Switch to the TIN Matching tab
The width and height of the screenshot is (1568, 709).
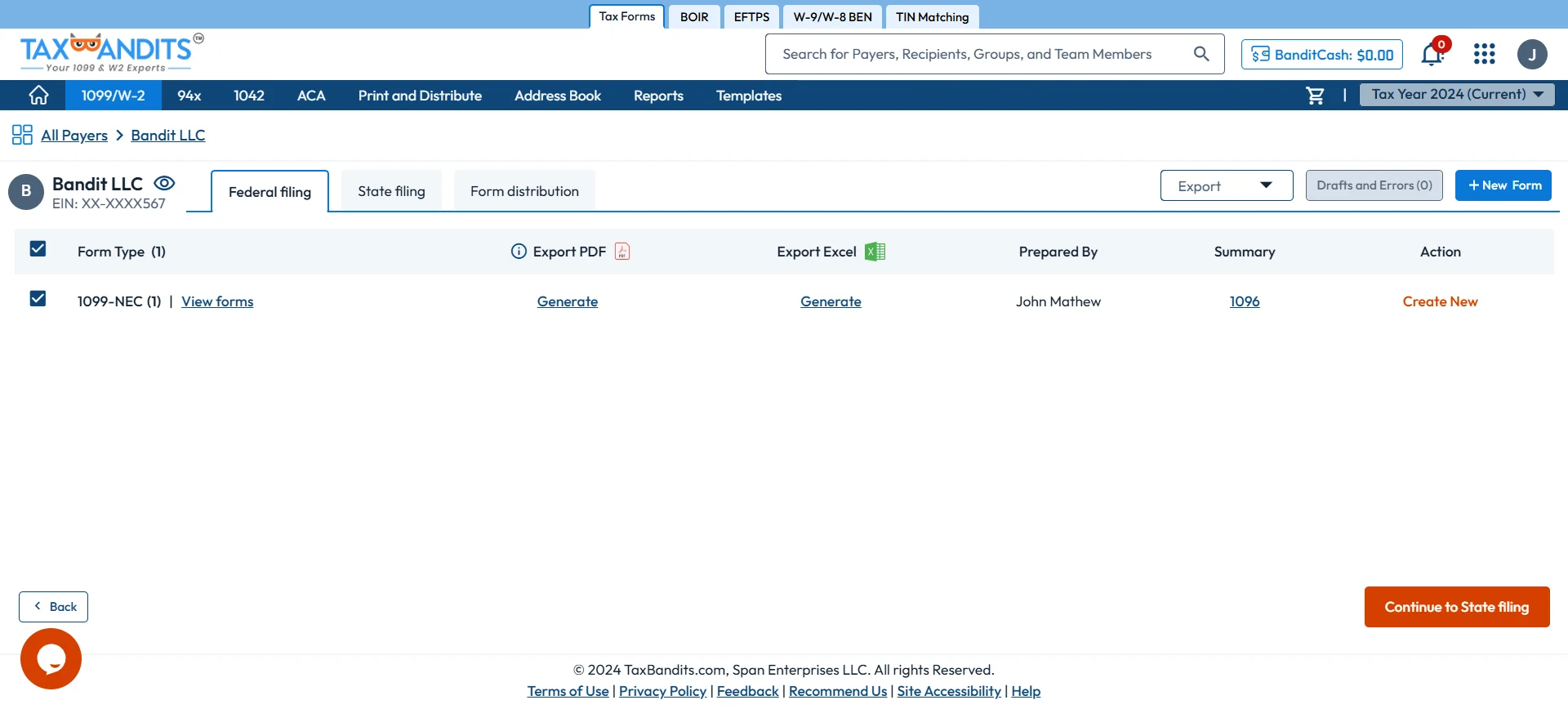pos(932,17)
